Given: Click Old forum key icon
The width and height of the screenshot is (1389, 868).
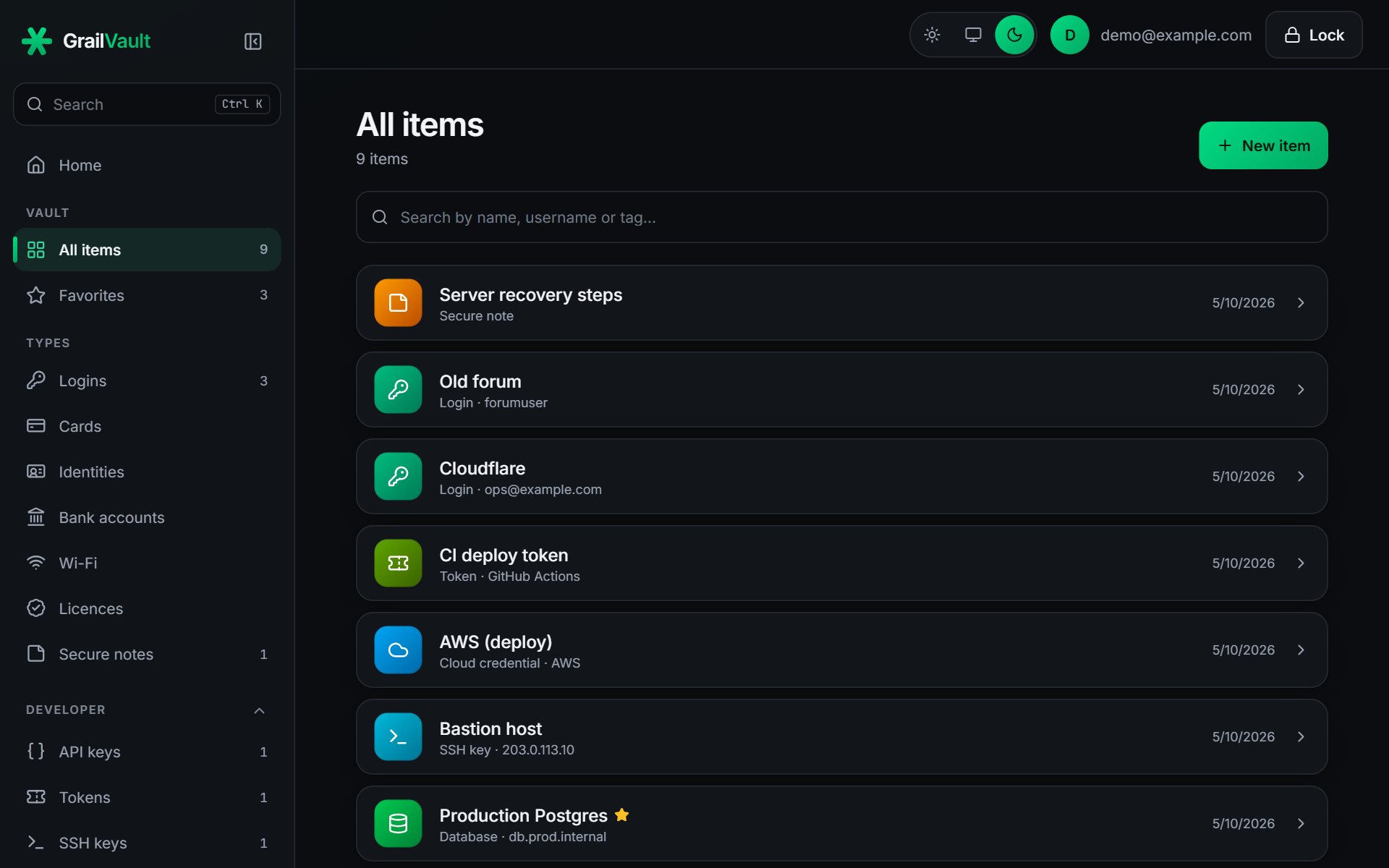Looking at the screenshot, I should tap(398, 389).
